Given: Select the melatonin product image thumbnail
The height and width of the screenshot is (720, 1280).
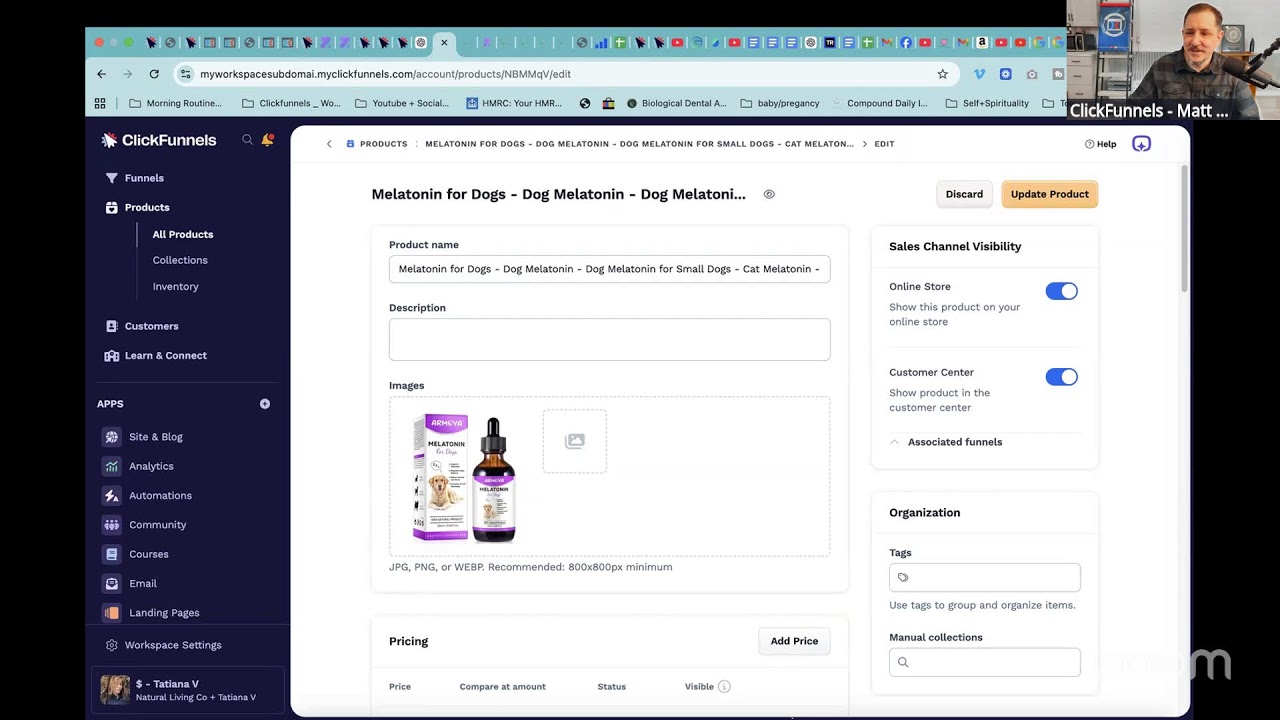Looking at the screenshot, I should (465, 478).
